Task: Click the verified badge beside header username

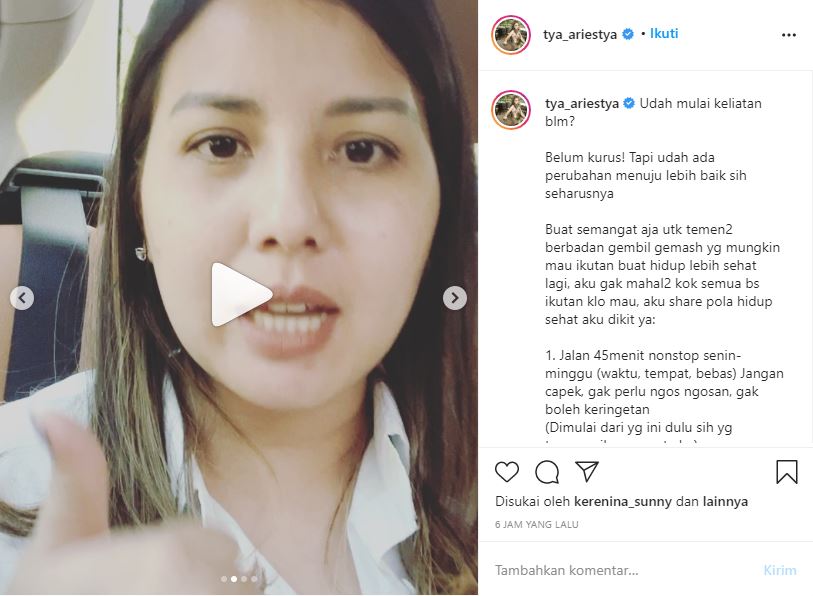Action: click(627, 34)
